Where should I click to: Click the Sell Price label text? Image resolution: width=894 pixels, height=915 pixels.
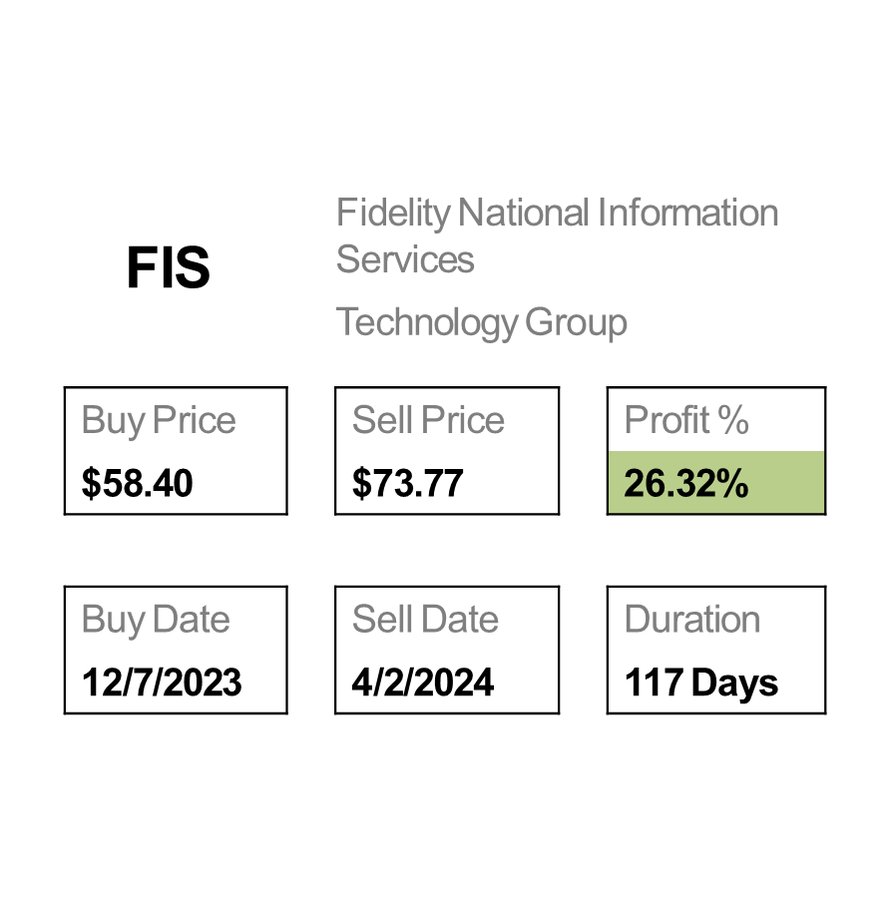pyautogui.click(x=428, y=420)
